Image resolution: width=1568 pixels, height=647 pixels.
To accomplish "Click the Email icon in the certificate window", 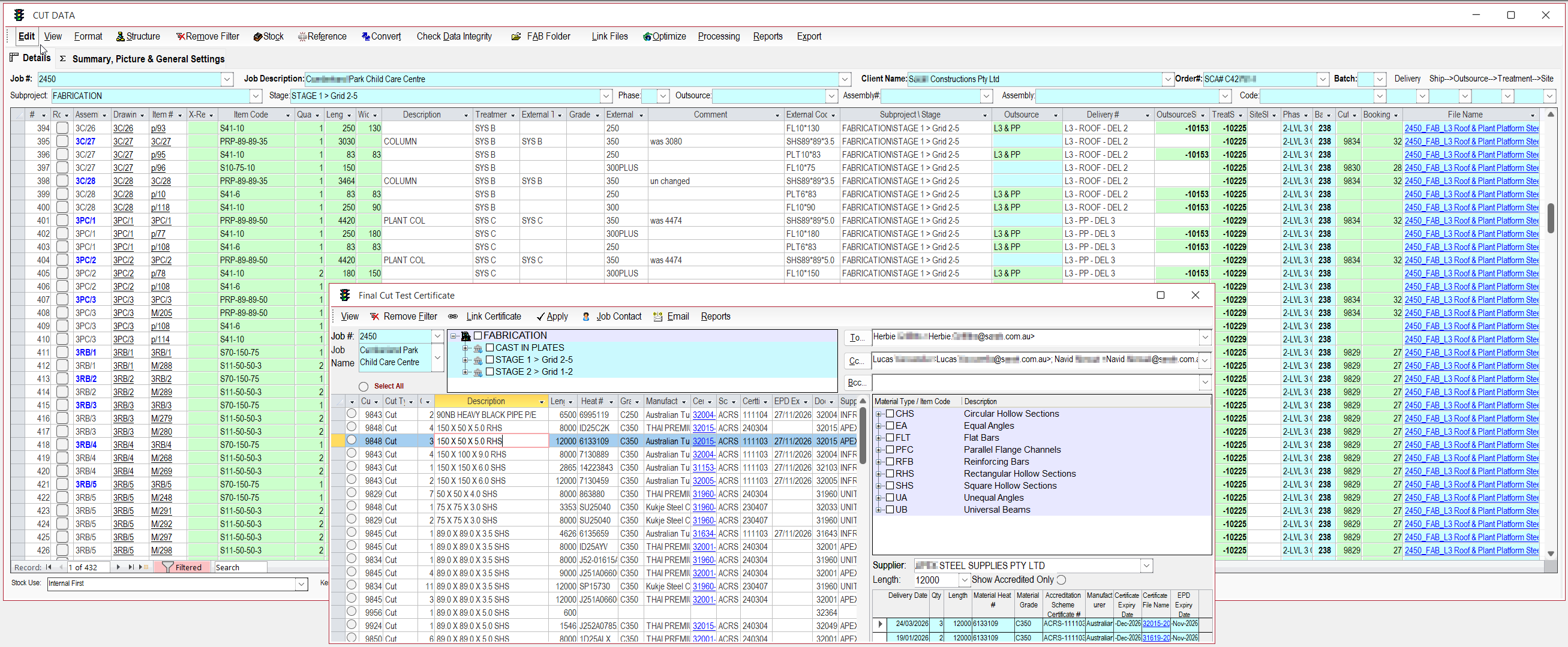I will tap(658, 317).
